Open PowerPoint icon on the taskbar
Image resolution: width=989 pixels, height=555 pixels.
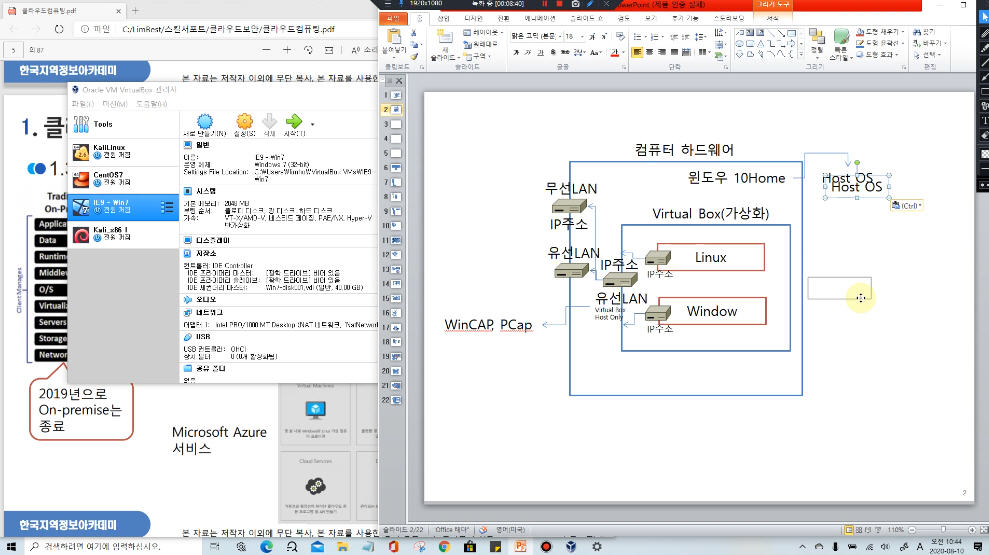520,546
